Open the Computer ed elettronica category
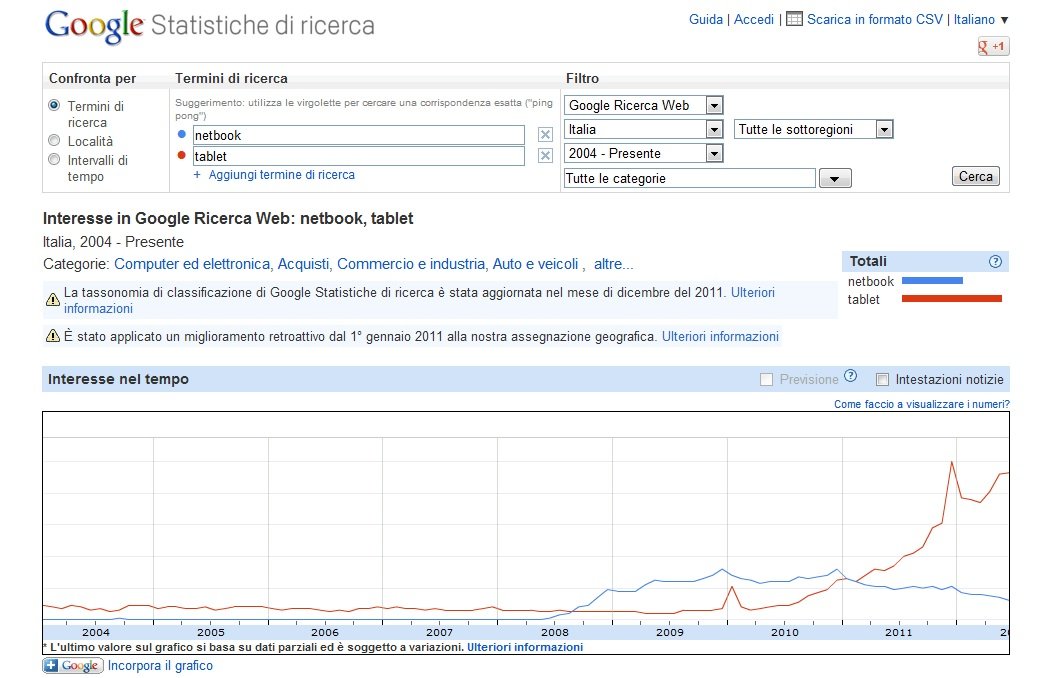The image size is (1063, 678). click(x=192, y=264)
